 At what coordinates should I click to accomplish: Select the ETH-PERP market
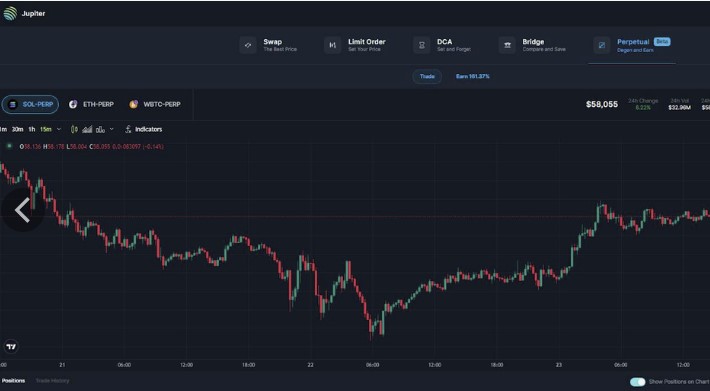(x=91, y=105)
